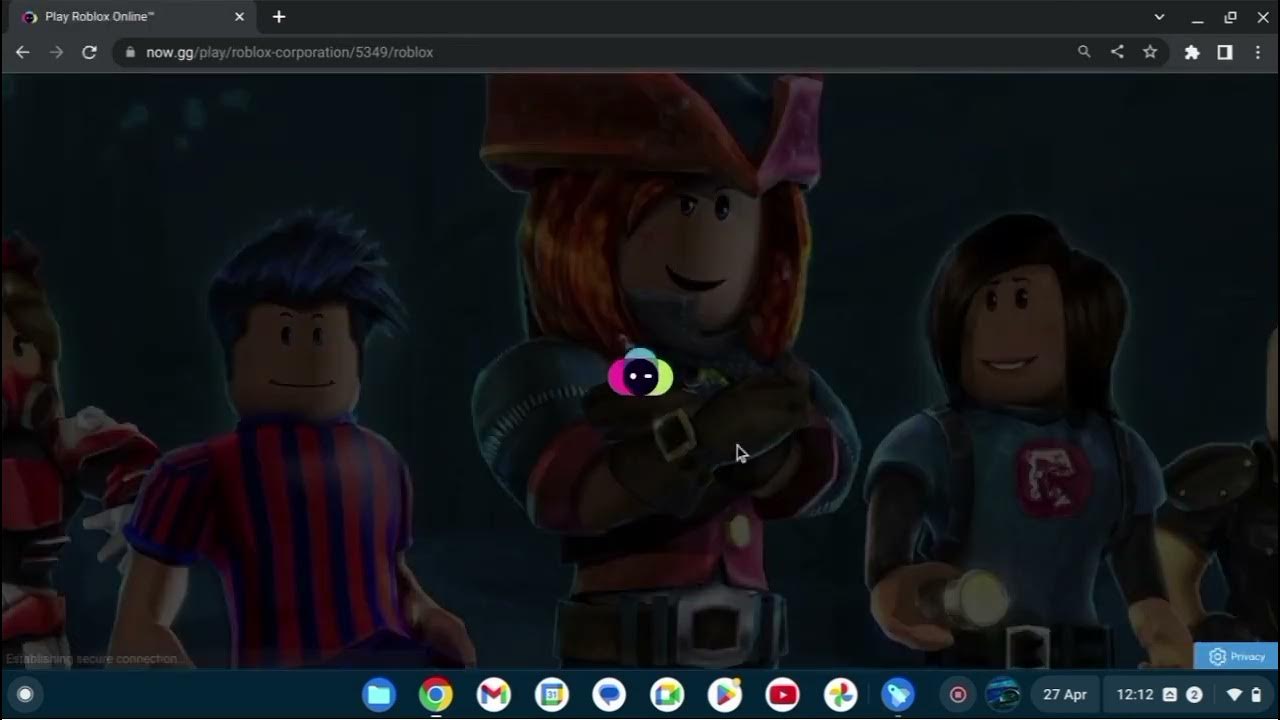Click the Privacy settings button
Viewport: 1280px width, 720px height.
[x=1236, y=656]
